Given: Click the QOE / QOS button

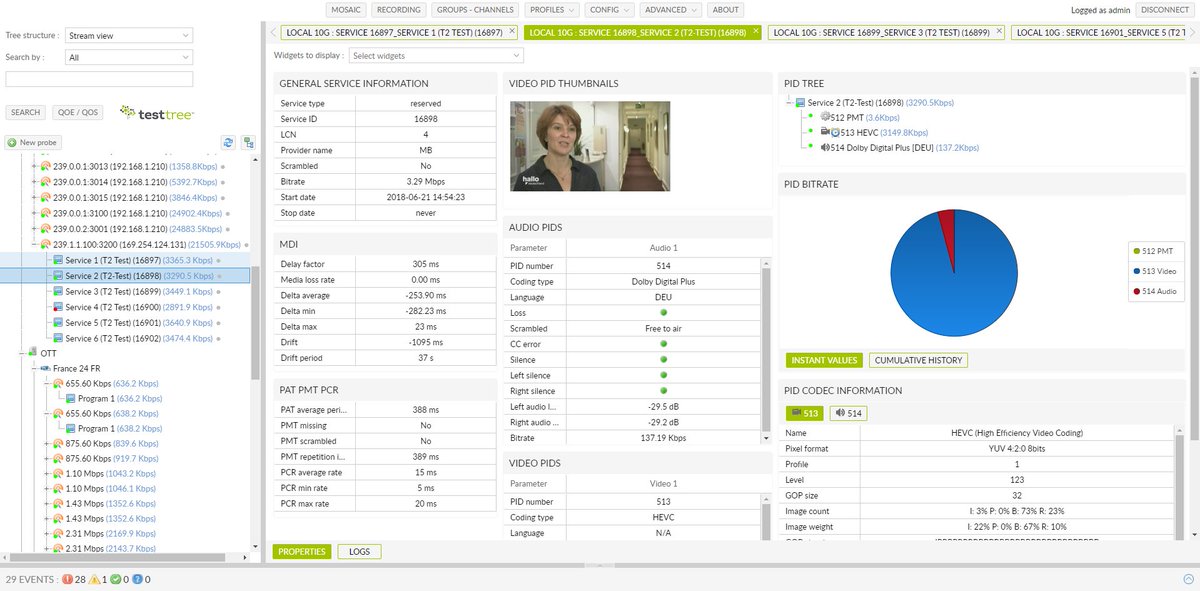Looking at the screenshot, I should pyautogui.click(x=77, y=112).
